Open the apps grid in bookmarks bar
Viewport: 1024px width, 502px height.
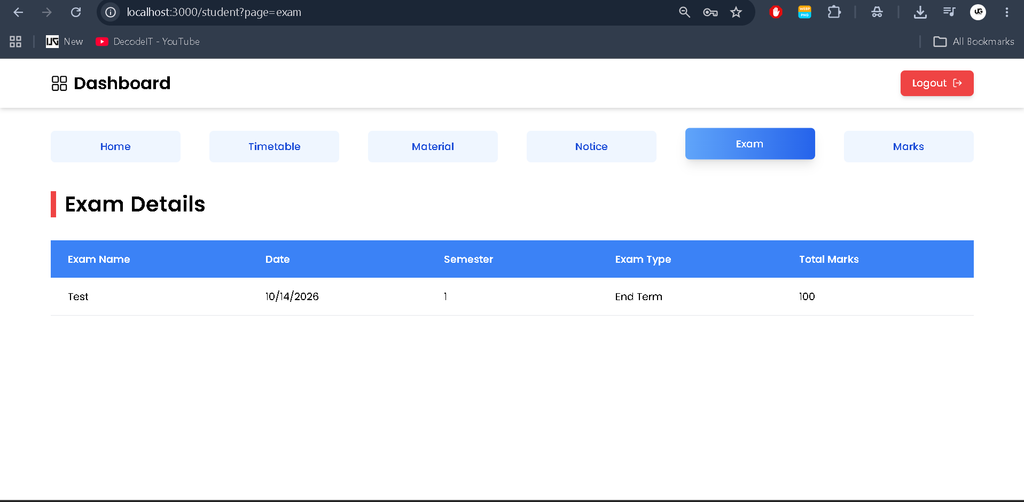(16, 41)
